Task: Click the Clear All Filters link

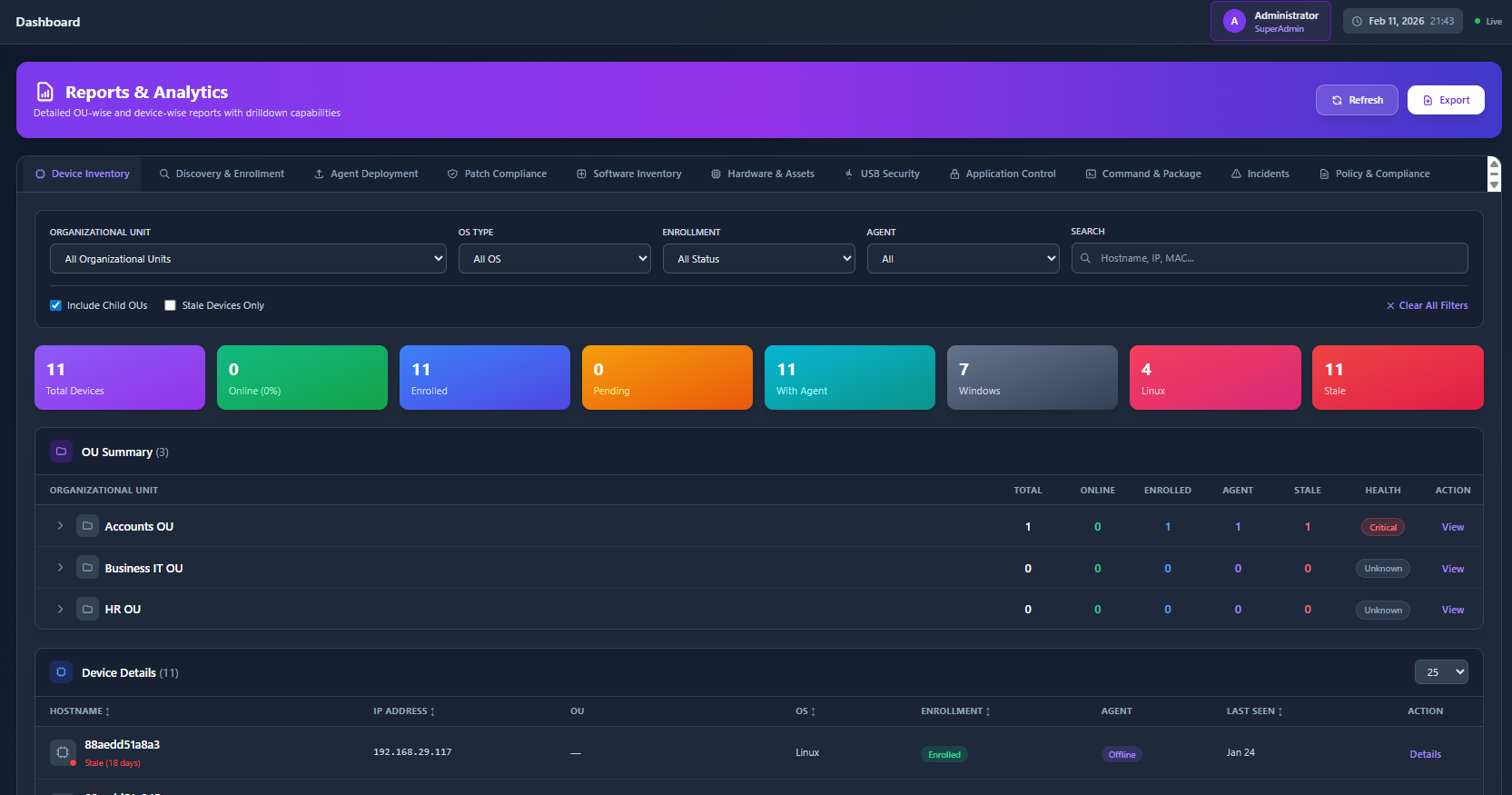Action: pyautogui.click(x=1427, y=305)
